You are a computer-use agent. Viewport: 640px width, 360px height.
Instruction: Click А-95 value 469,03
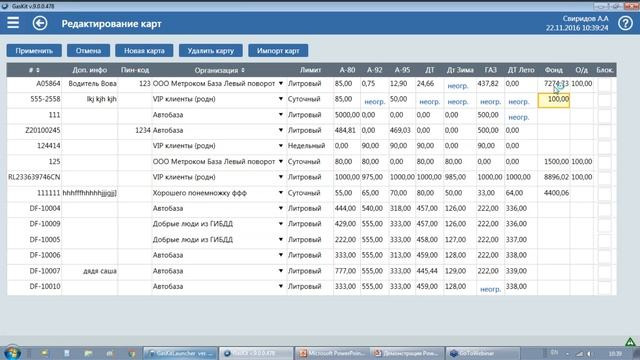click(x=400, y=130)
